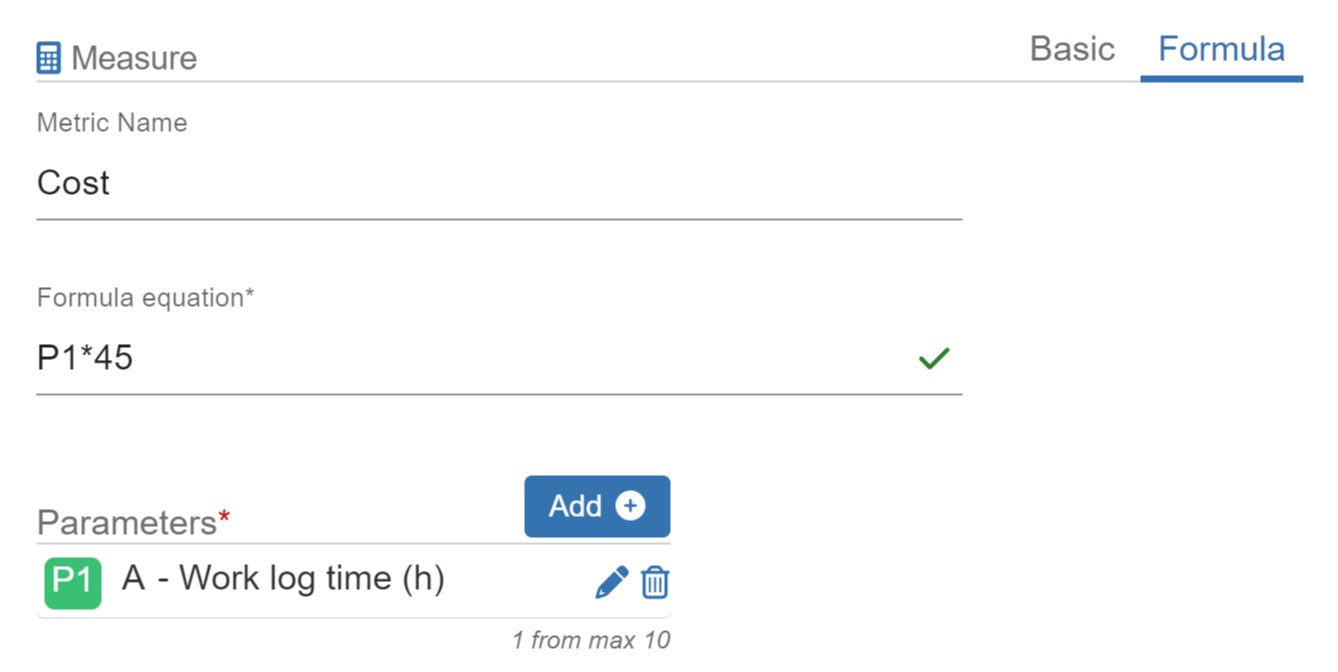Click the red asterisk next to Parameters

coord(224,516)
